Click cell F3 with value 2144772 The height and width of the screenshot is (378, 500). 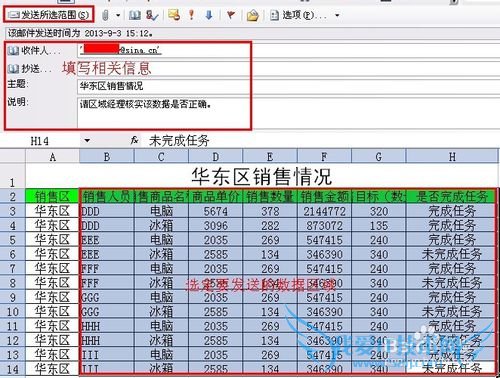pos(324,211)
